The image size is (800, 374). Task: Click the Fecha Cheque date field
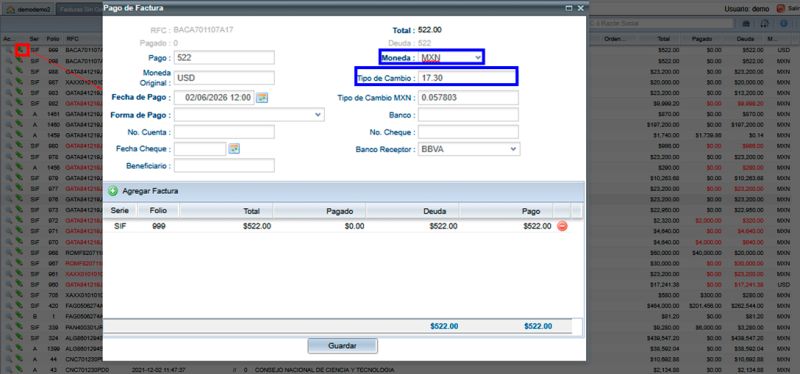click(200, 149)
